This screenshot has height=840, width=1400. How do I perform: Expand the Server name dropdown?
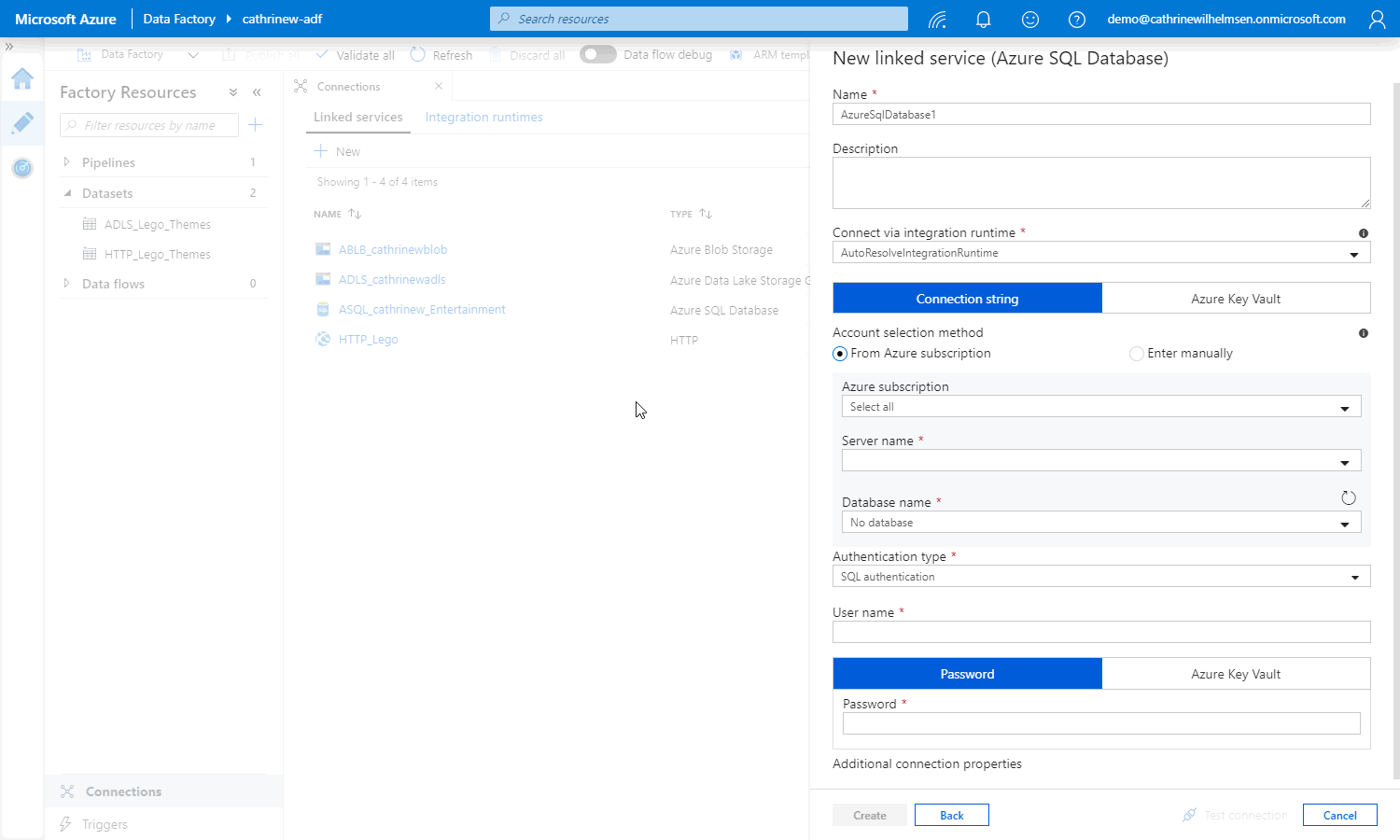tap(1100, 461)
